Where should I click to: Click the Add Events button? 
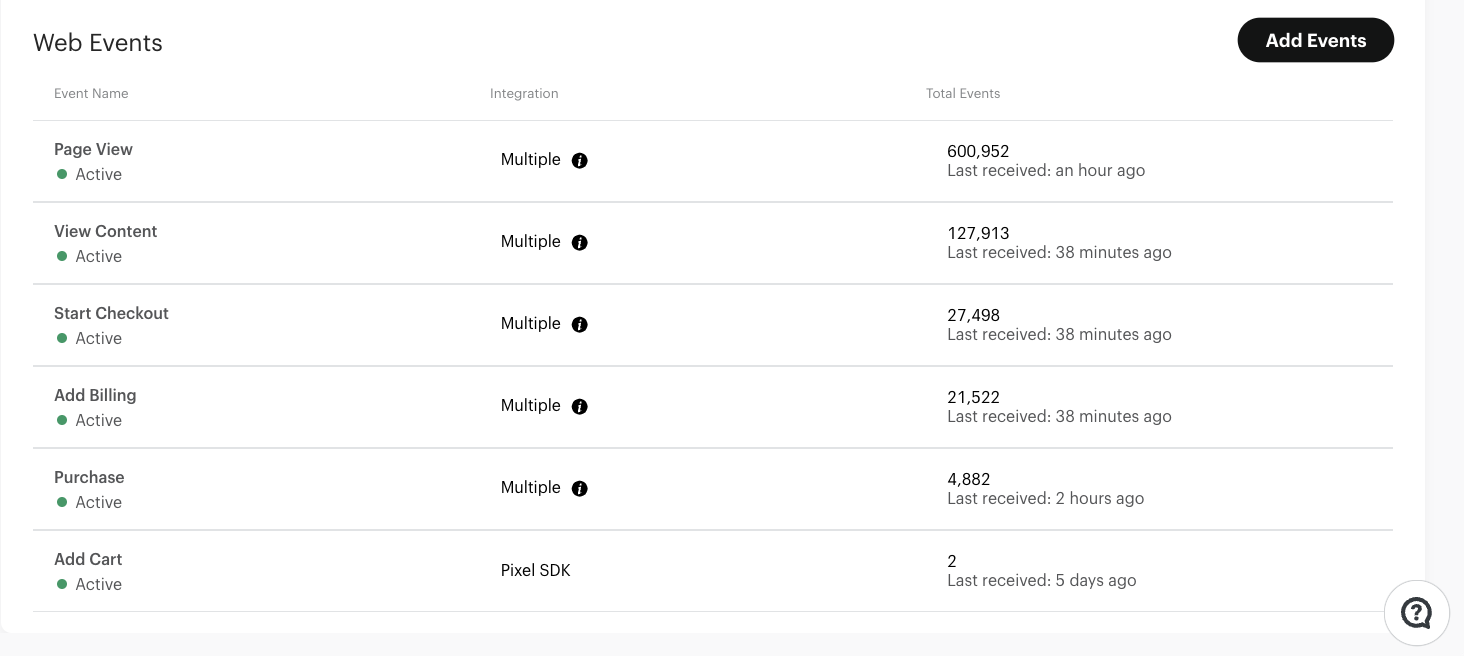point(1315,40)
